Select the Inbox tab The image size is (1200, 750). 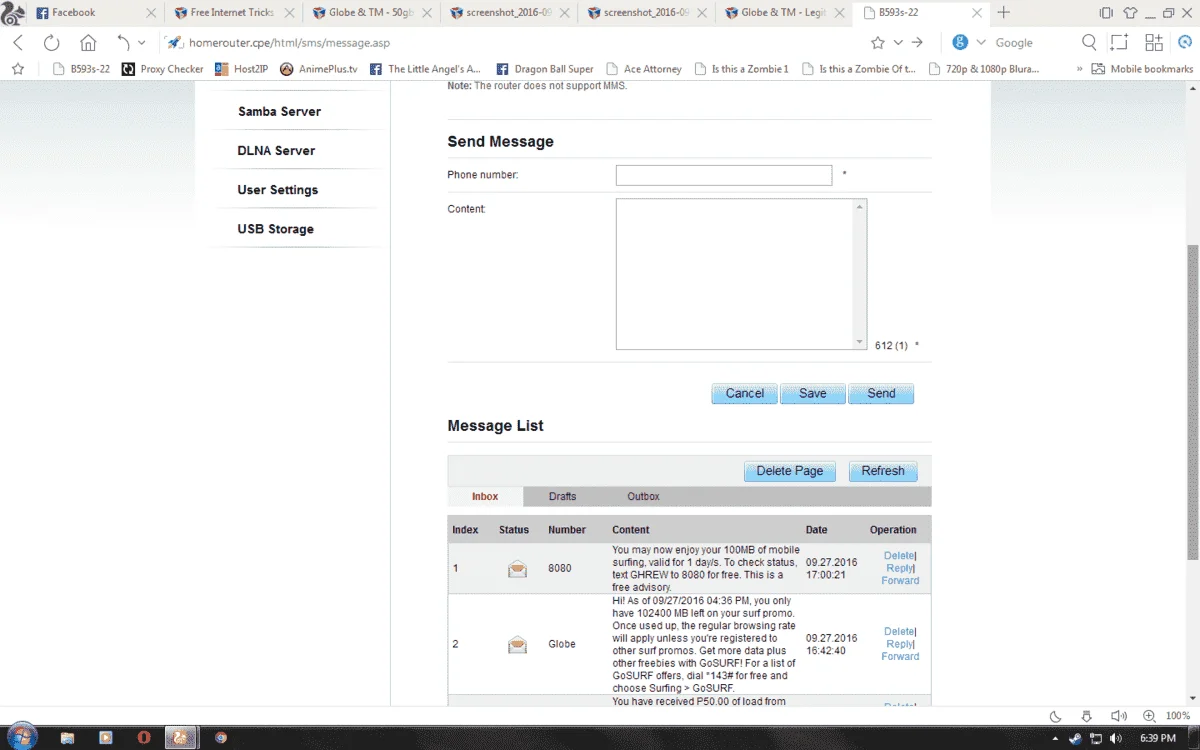pos(485,496)
